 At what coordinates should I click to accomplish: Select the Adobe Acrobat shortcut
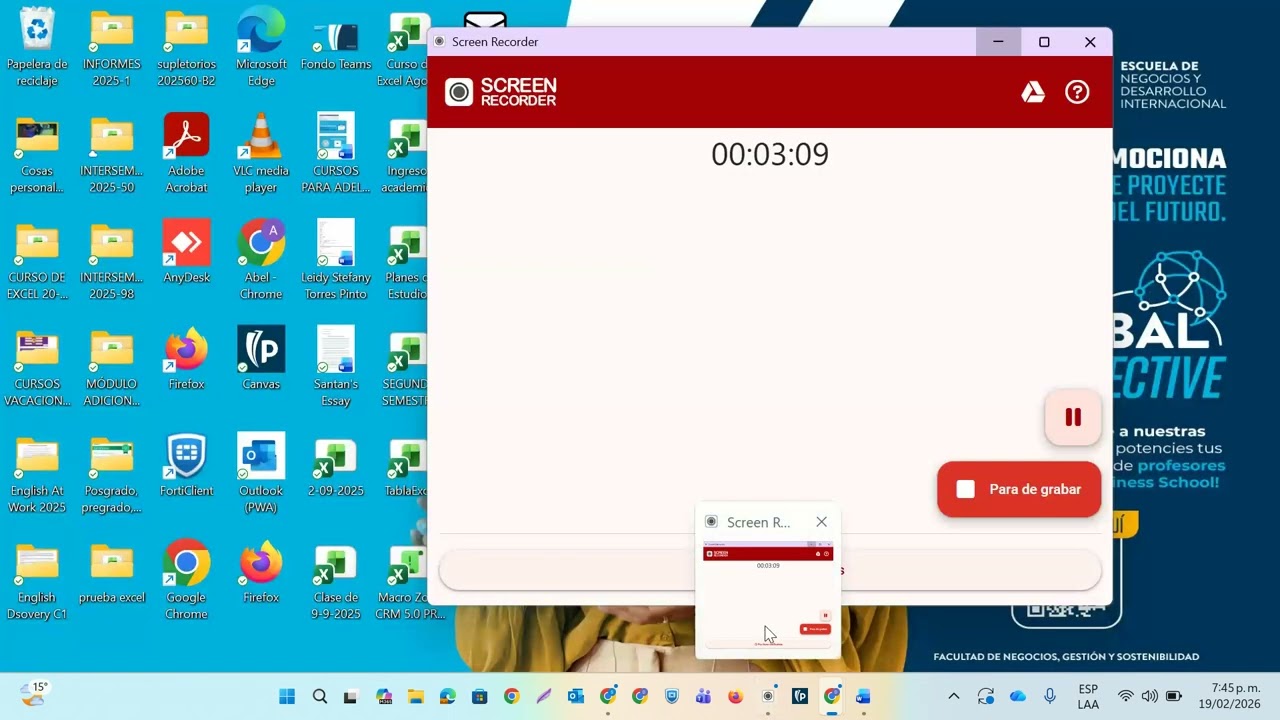[186, 154]
